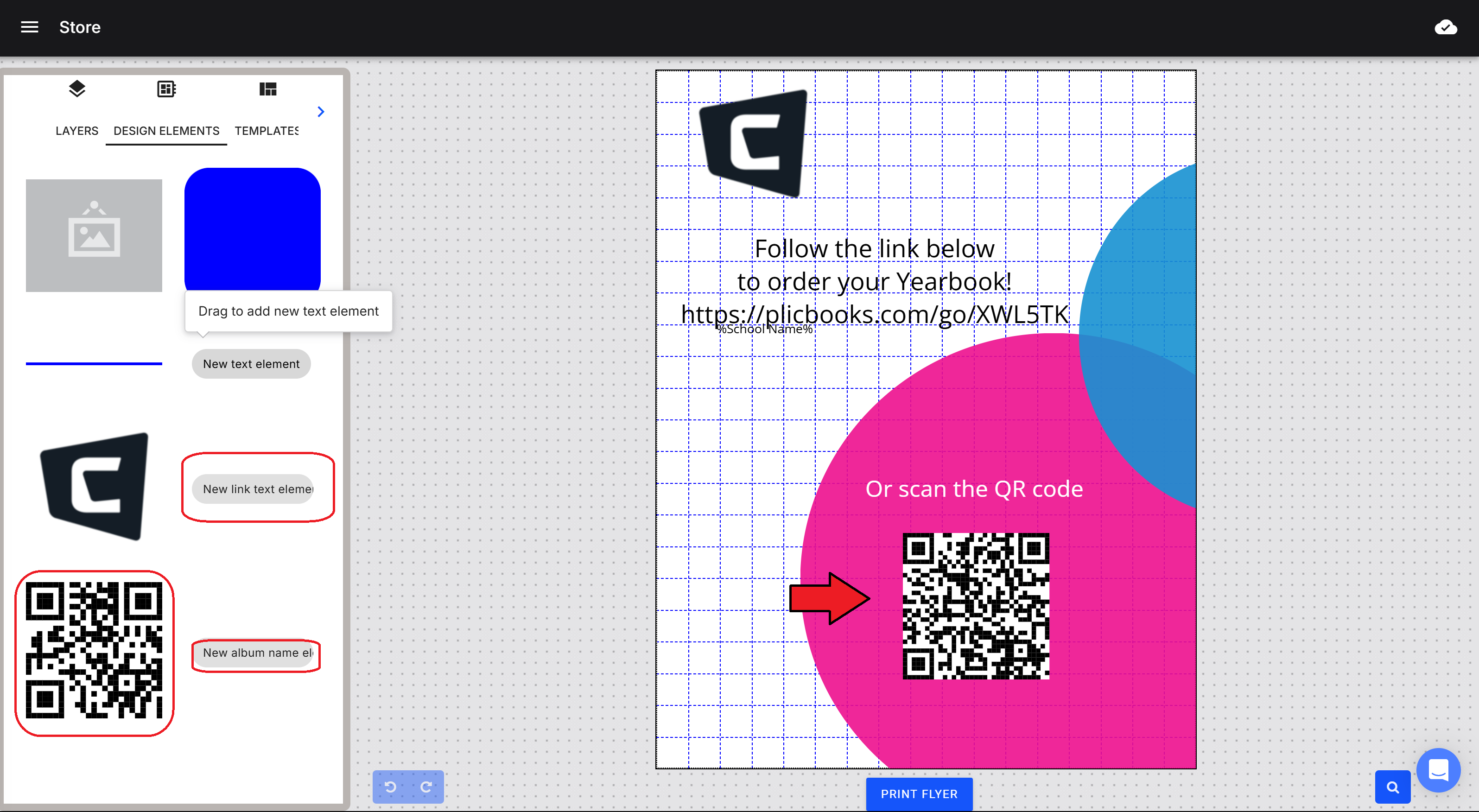Click the Layers stack icon

point(77,89)
